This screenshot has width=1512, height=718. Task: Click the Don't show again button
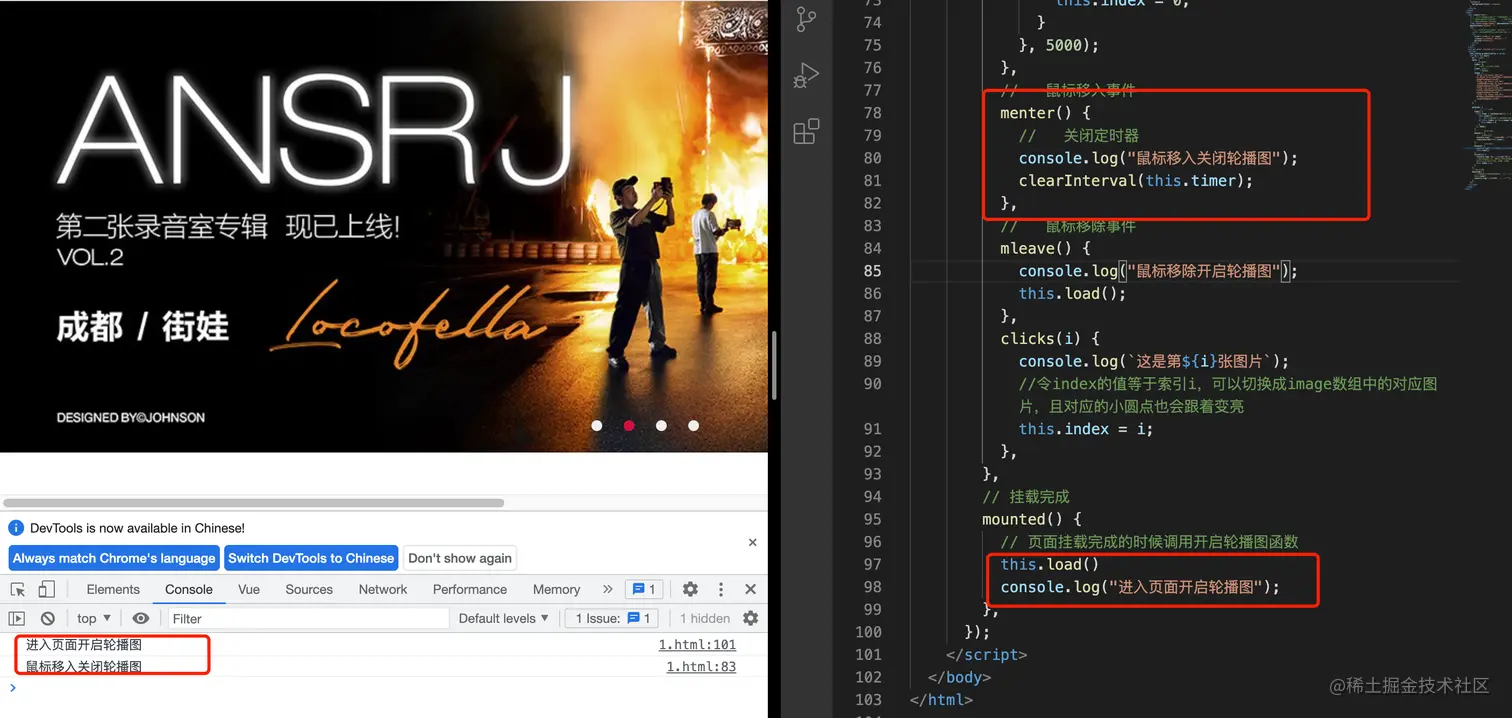[x=460, y=558]
